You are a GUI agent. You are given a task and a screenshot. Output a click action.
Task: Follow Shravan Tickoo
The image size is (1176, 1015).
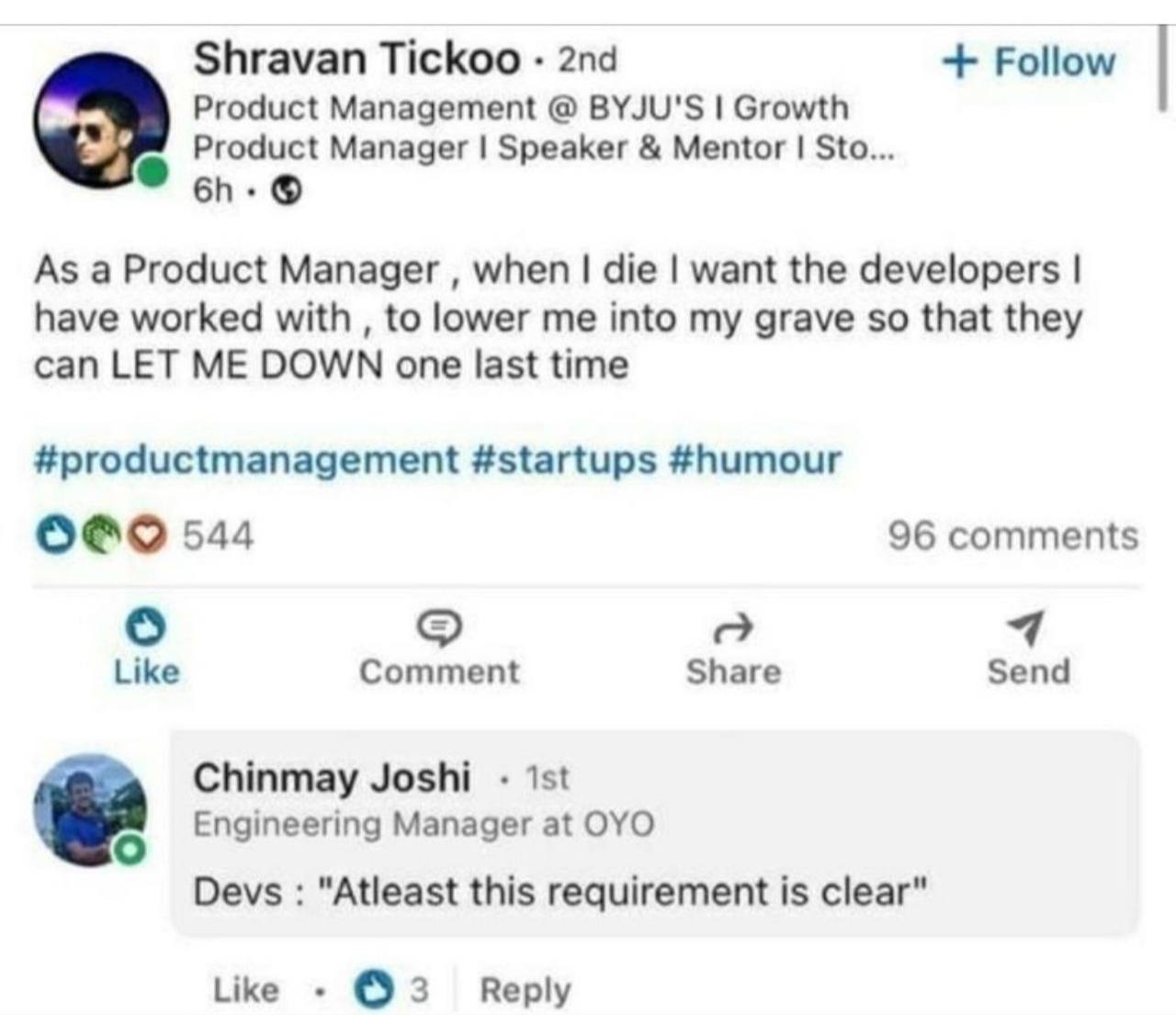point(1029,62)
